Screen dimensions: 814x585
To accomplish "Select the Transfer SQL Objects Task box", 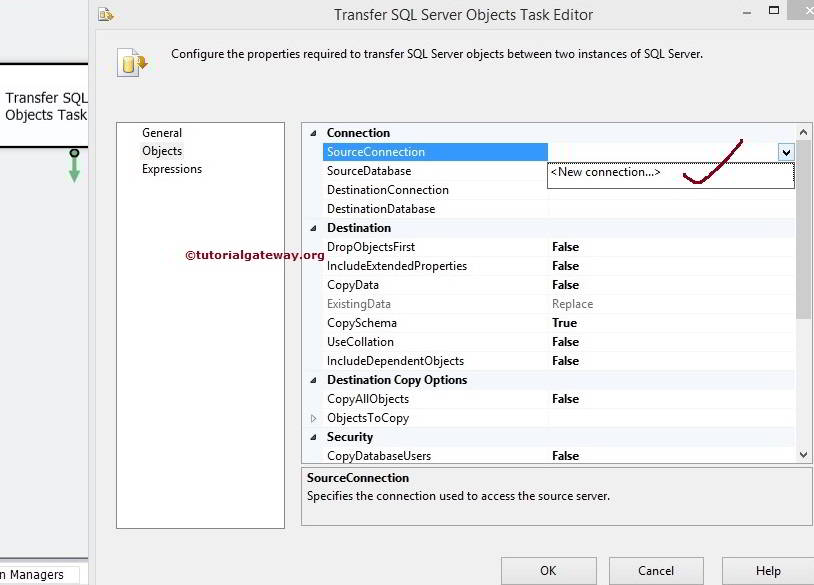I will pos(44,106).
